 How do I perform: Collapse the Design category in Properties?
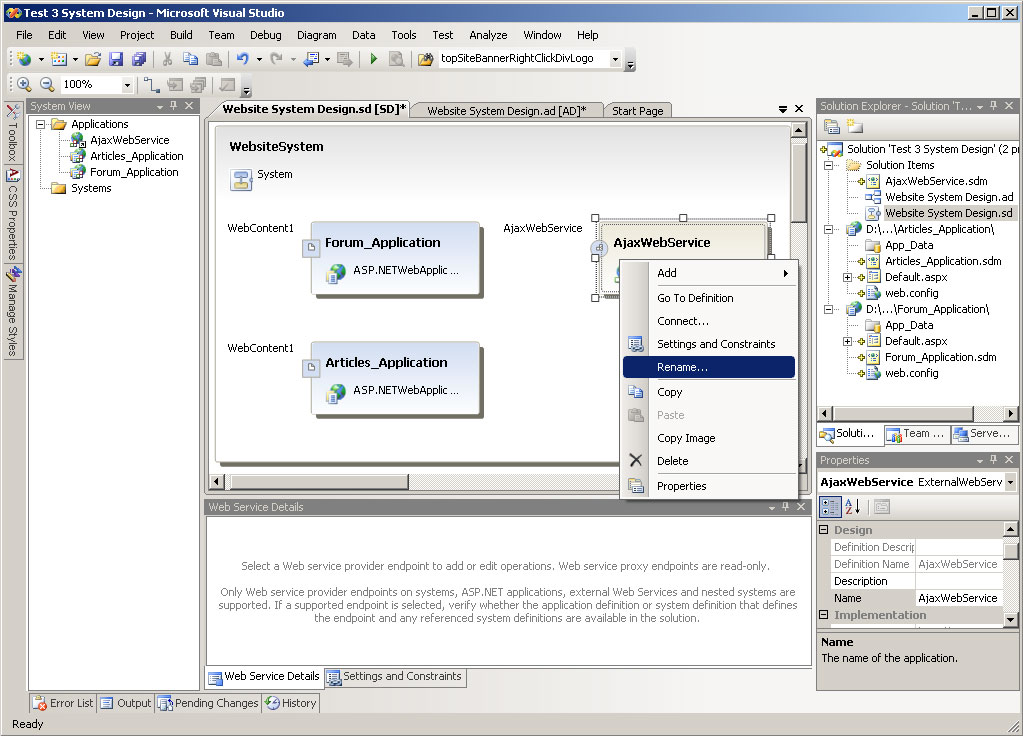(x=824, y=530)
